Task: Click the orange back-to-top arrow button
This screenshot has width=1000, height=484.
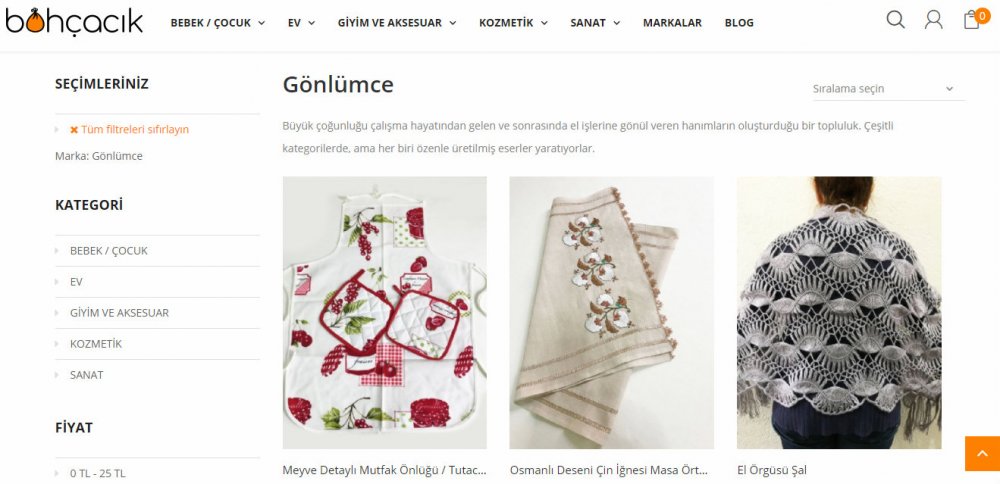Action: click(982, 453)
